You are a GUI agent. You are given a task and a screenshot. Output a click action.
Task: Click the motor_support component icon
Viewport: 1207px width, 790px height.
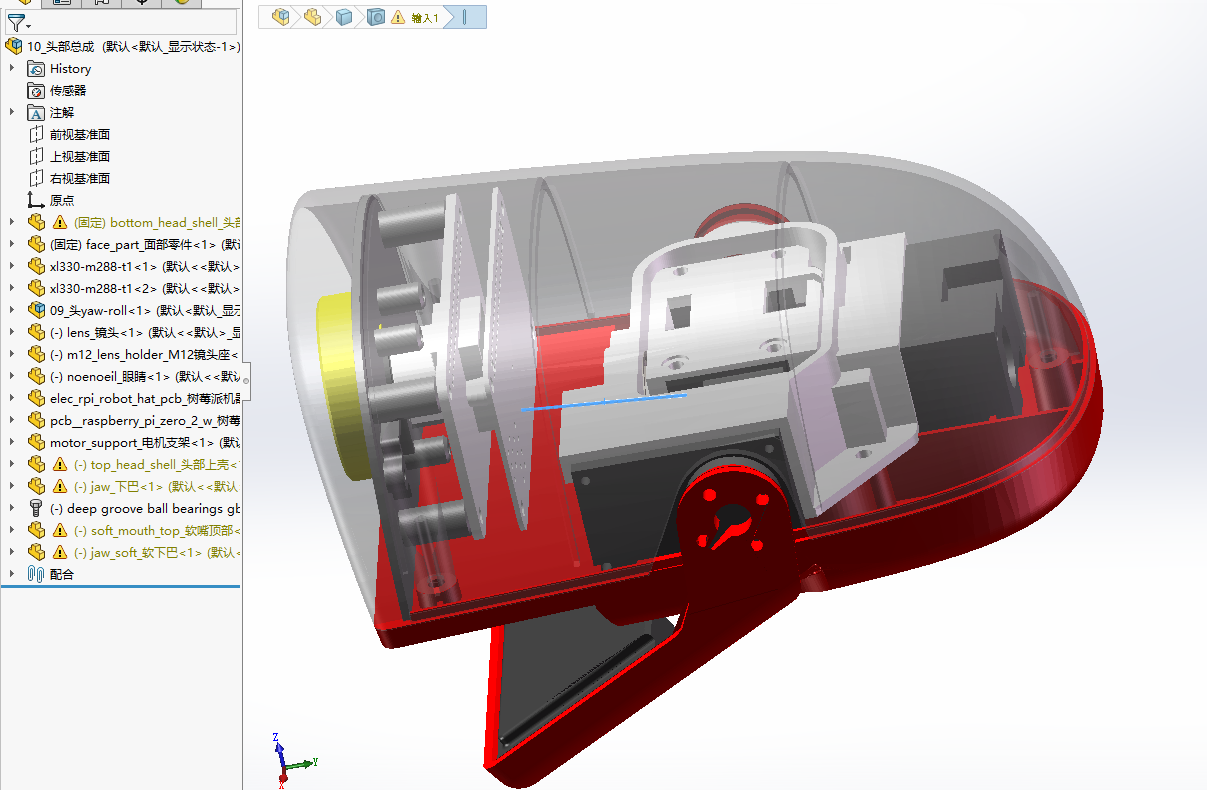(x=36, y=442)
